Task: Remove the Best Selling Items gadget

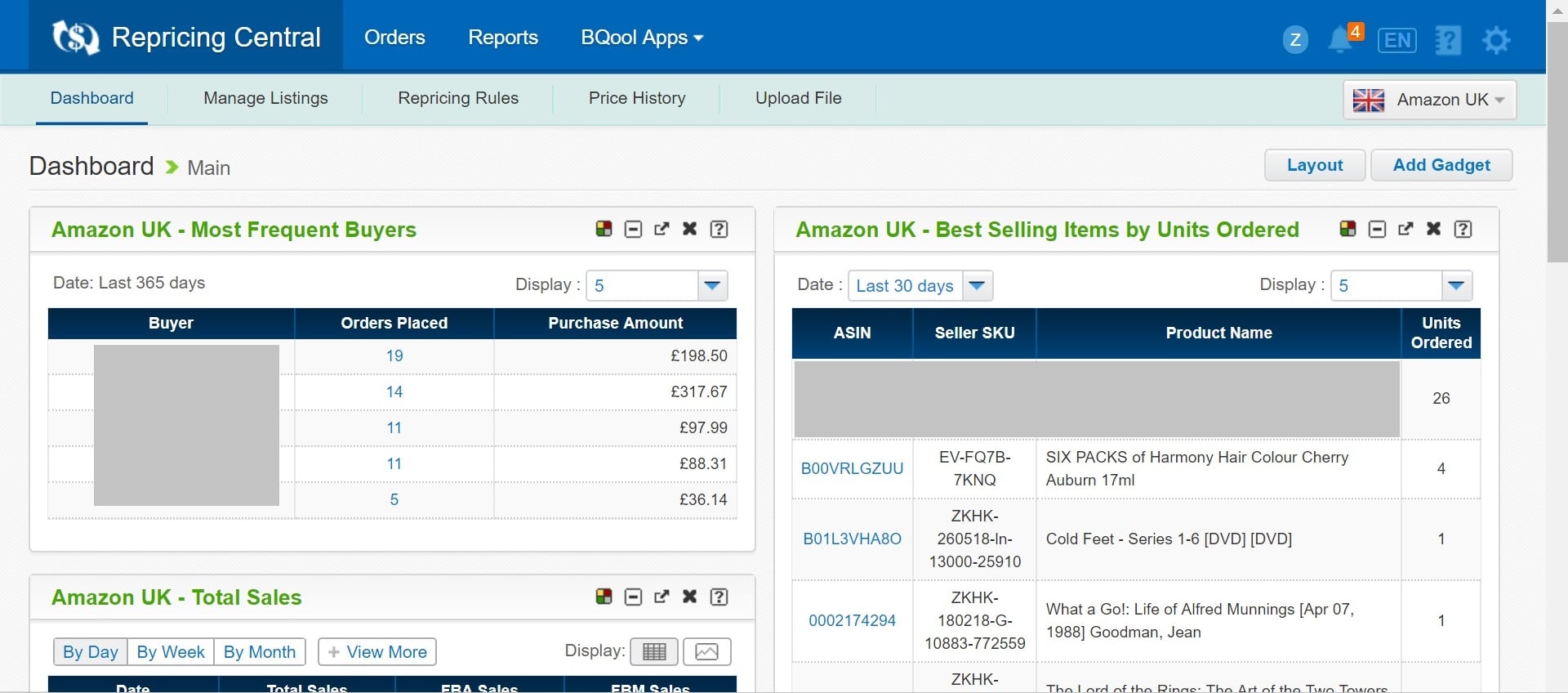Action: click(1434, 229)
